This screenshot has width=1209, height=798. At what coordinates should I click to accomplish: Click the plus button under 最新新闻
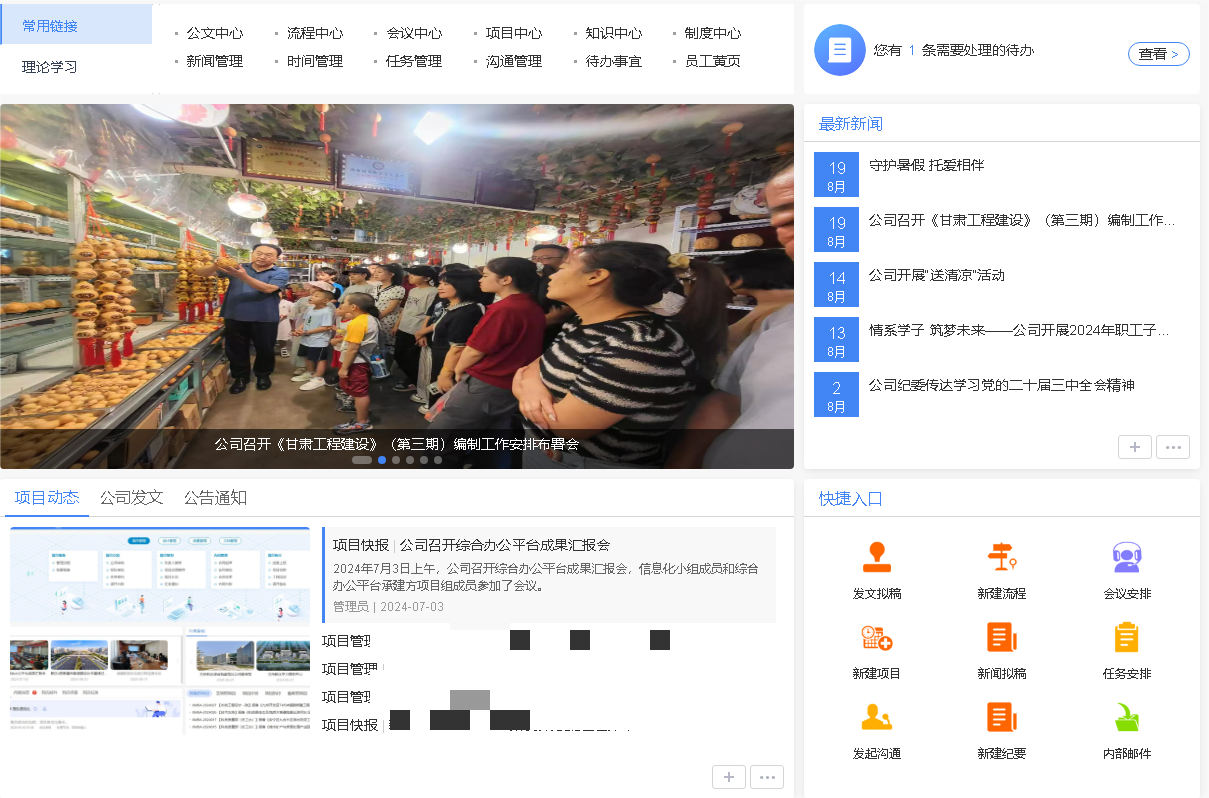(x=1135, y=447)
